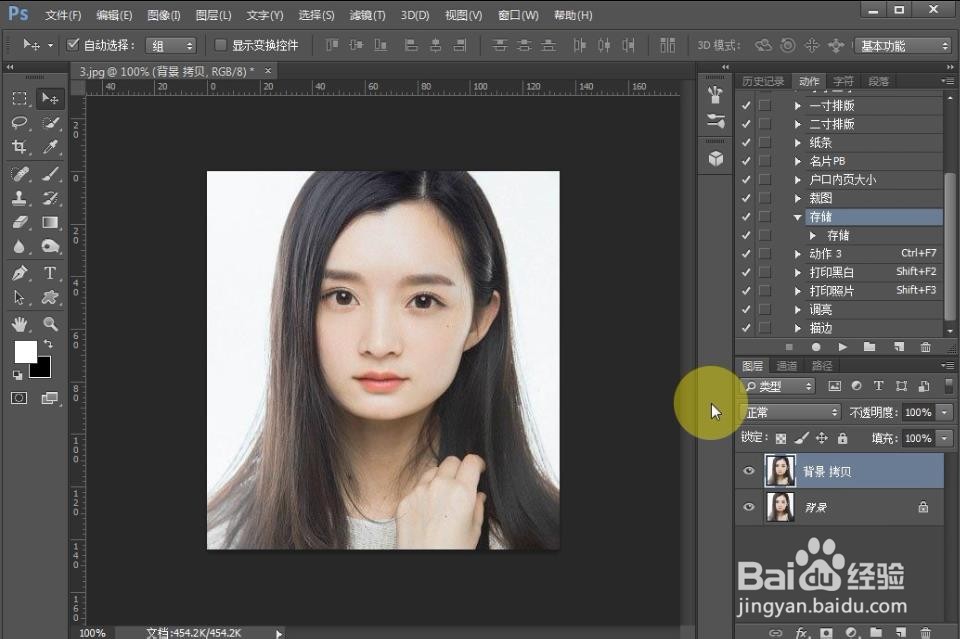Open the 组 auto-select dropdown
This screenshot has width=960, height=639.
click(170, 45)
